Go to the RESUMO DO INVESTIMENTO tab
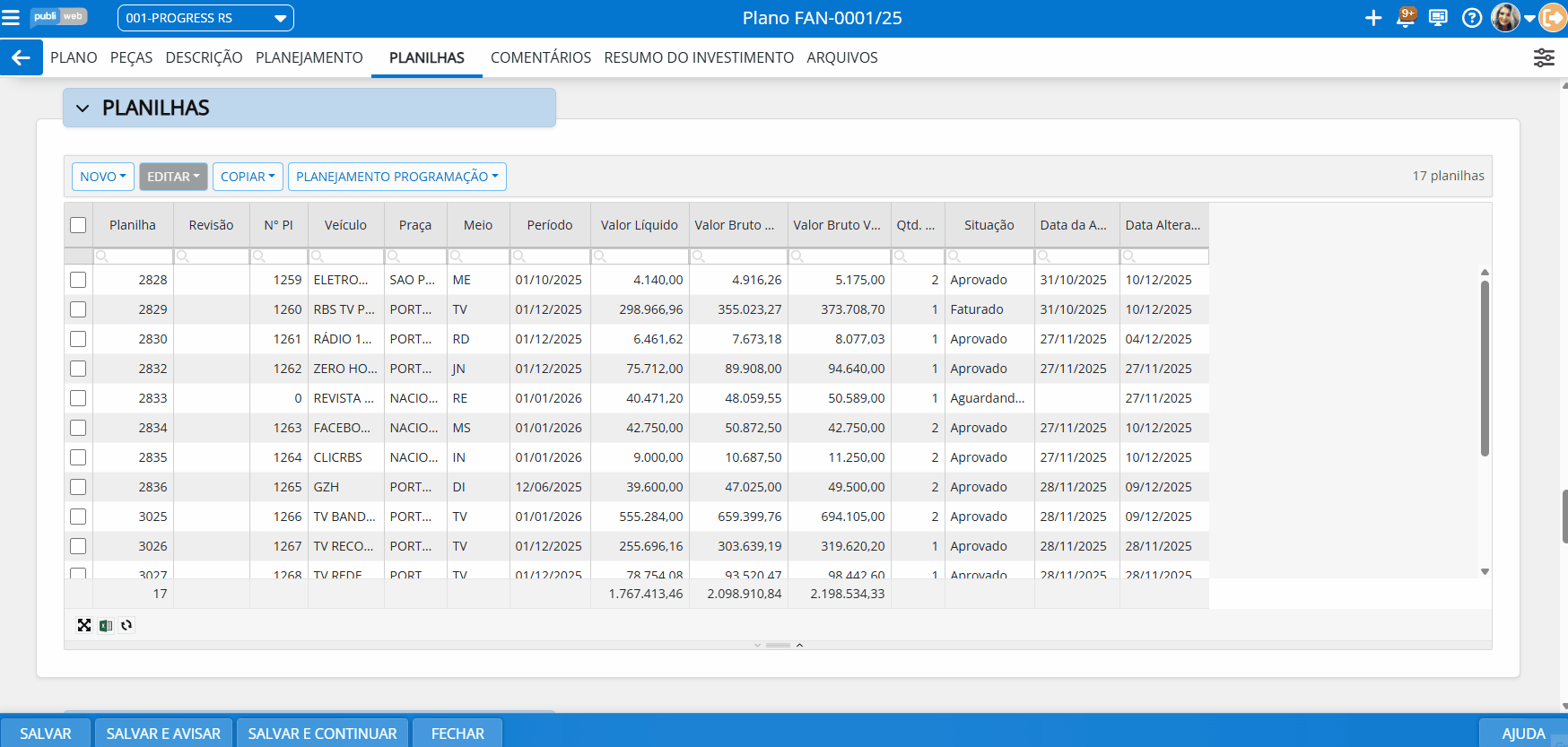The width and height of the screenshot is (1568, 747). click(699, 58)
